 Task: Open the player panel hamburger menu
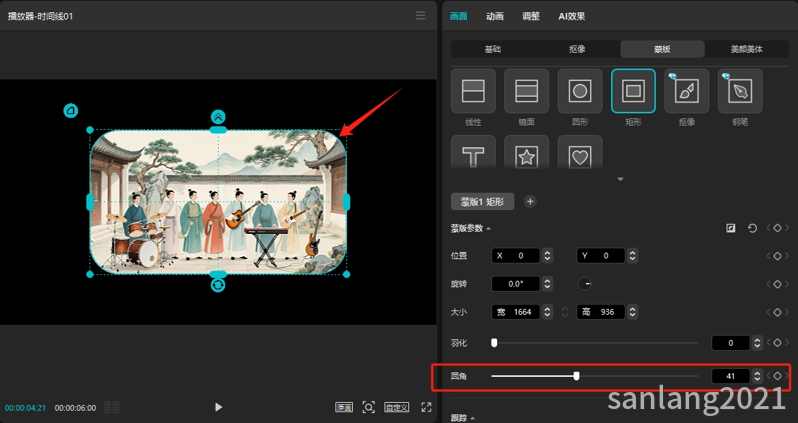[421, 16]
